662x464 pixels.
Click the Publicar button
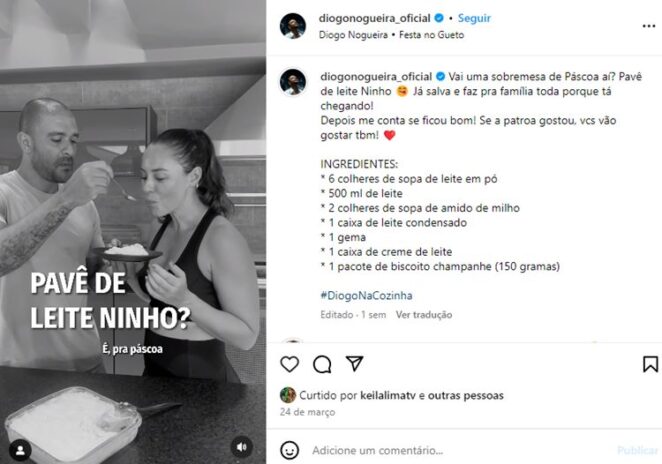click(x=637, y=450)
